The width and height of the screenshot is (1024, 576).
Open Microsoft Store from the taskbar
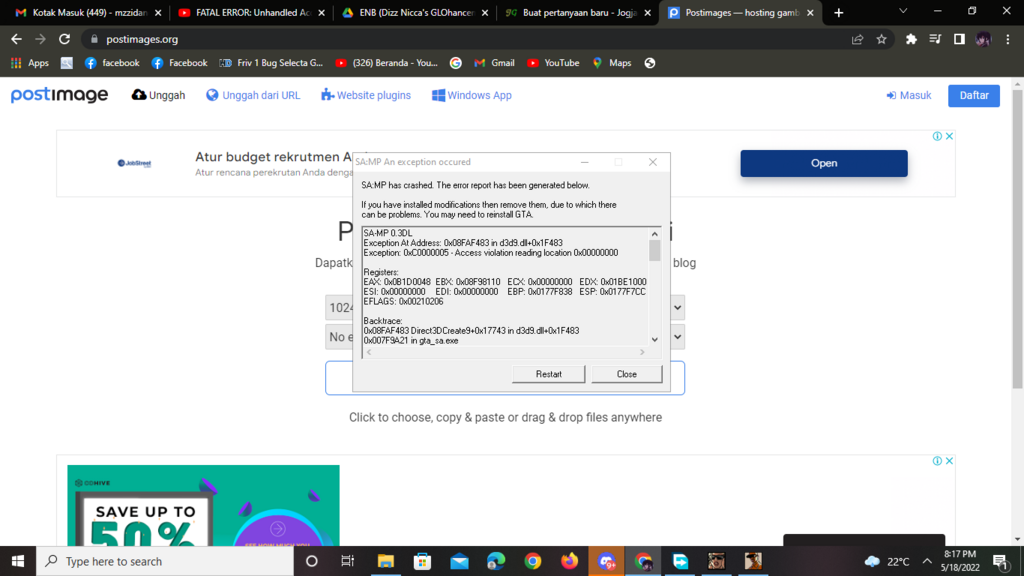(x=423, y=561)
